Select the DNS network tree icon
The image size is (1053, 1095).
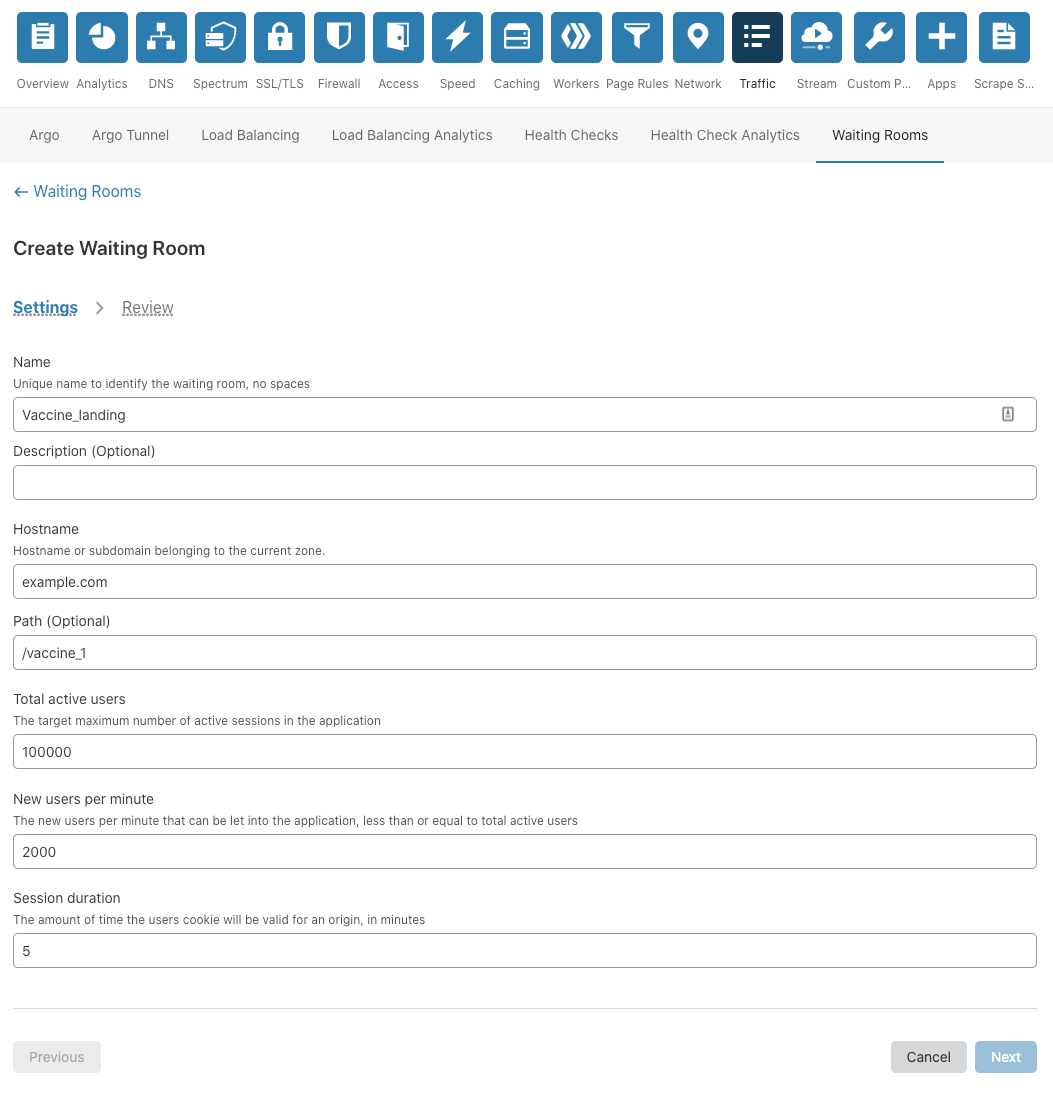click(x=161, y=37)
